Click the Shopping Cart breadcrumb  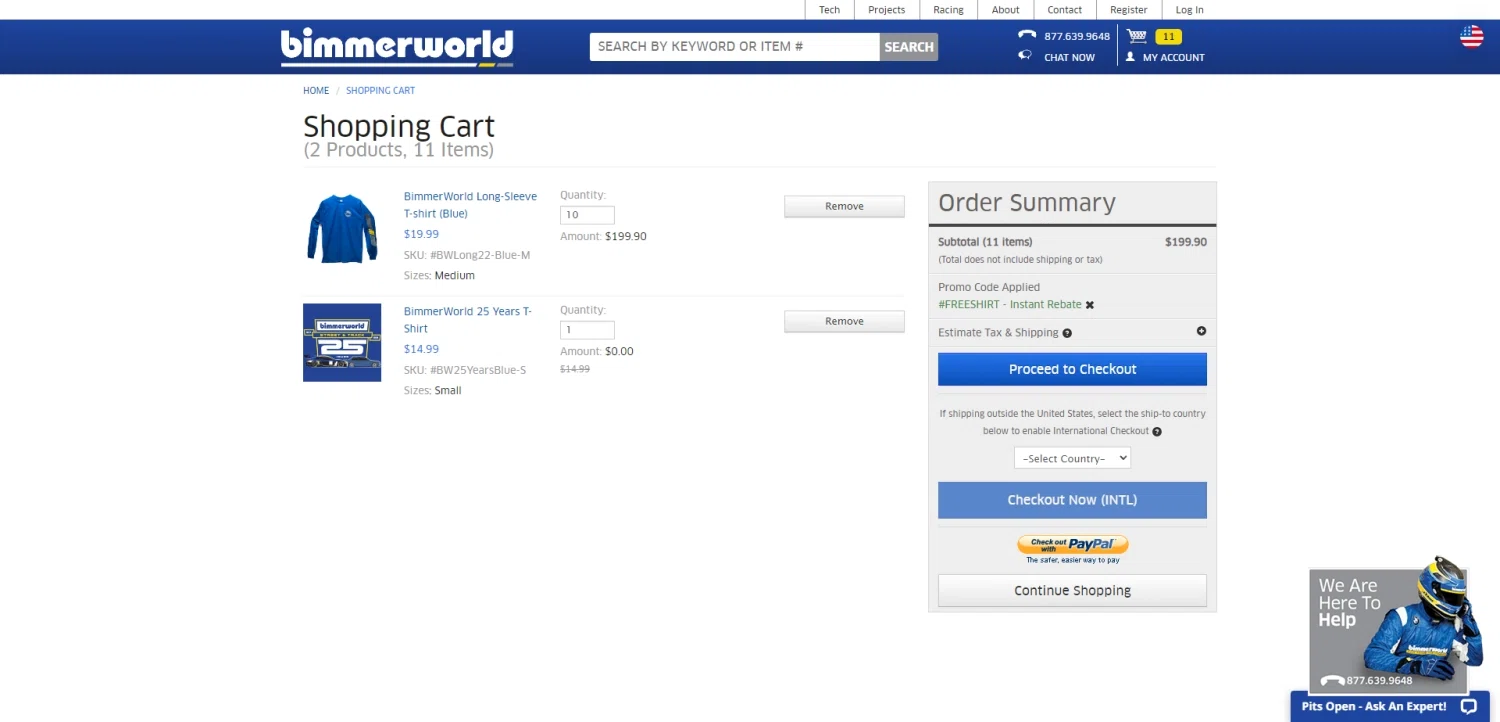[x=380, y=91]
